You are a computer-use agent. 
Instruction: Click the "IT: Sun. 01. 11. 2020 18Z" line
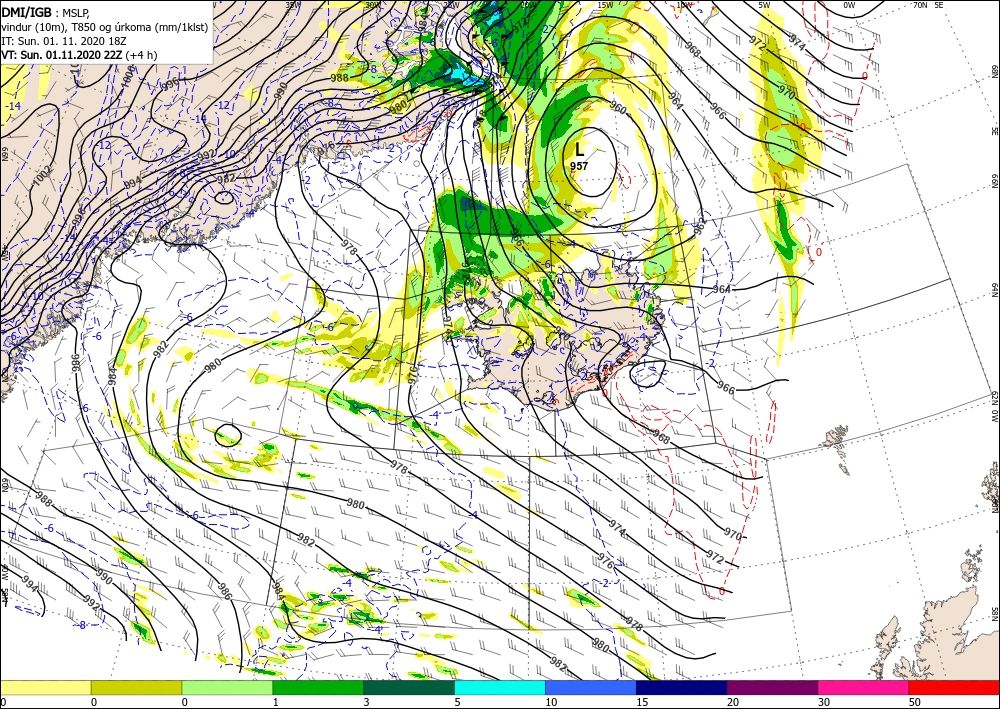[x=62, y=41]
